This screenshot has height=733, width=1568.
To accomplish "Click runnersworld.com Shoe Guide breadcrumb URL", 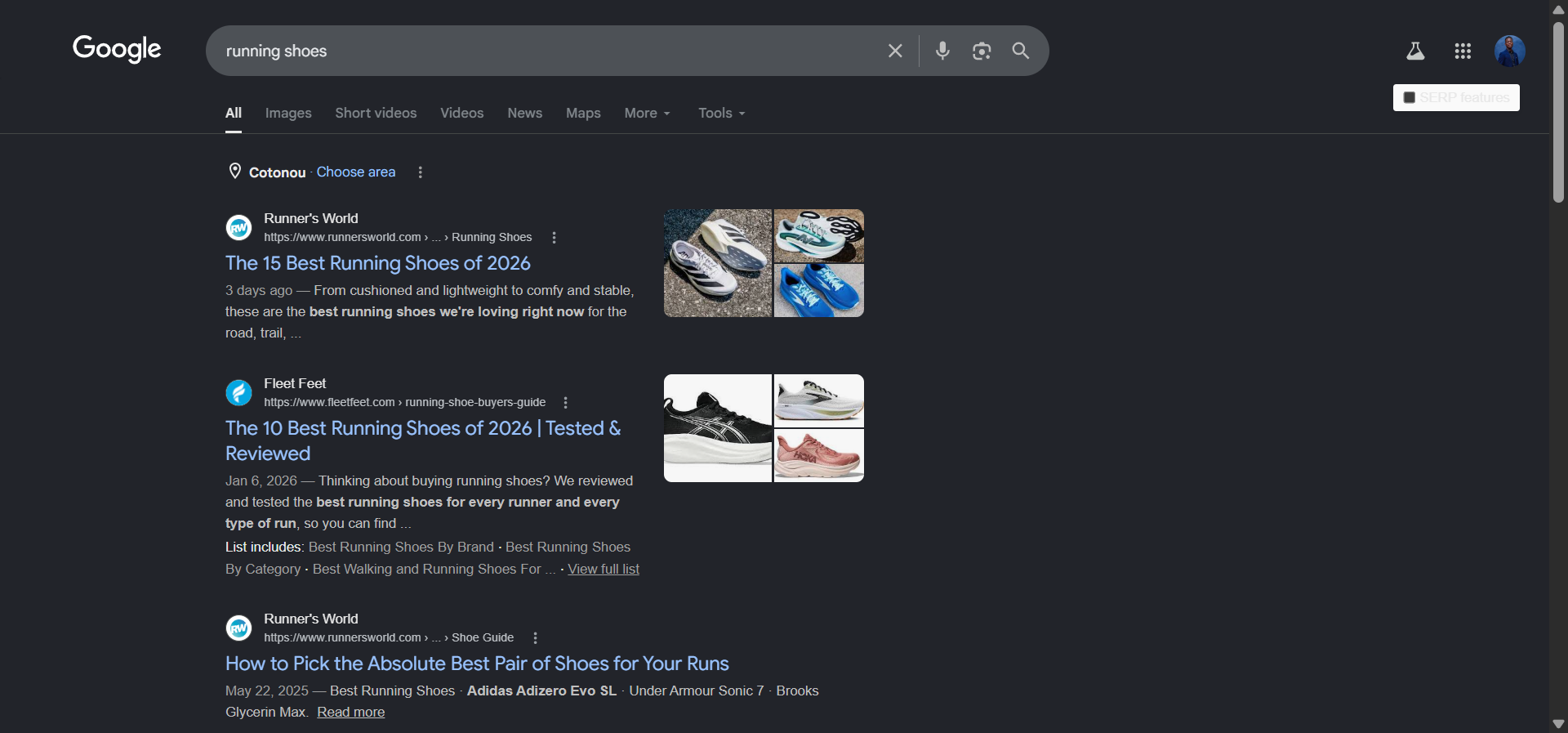I will [x=389, y=638].
